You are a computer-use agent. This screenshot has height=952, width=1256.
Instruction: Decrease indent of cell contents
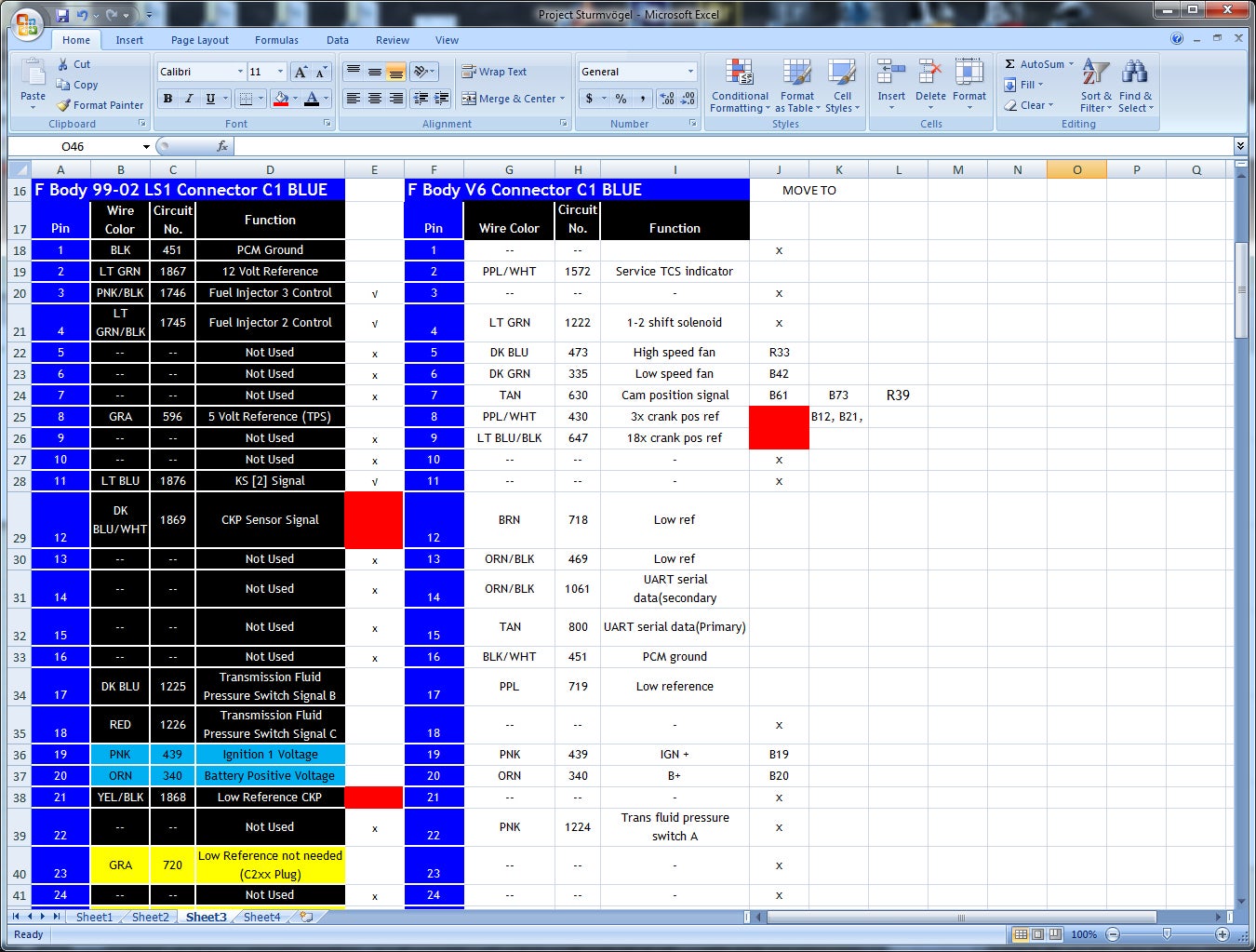[421, 99]
